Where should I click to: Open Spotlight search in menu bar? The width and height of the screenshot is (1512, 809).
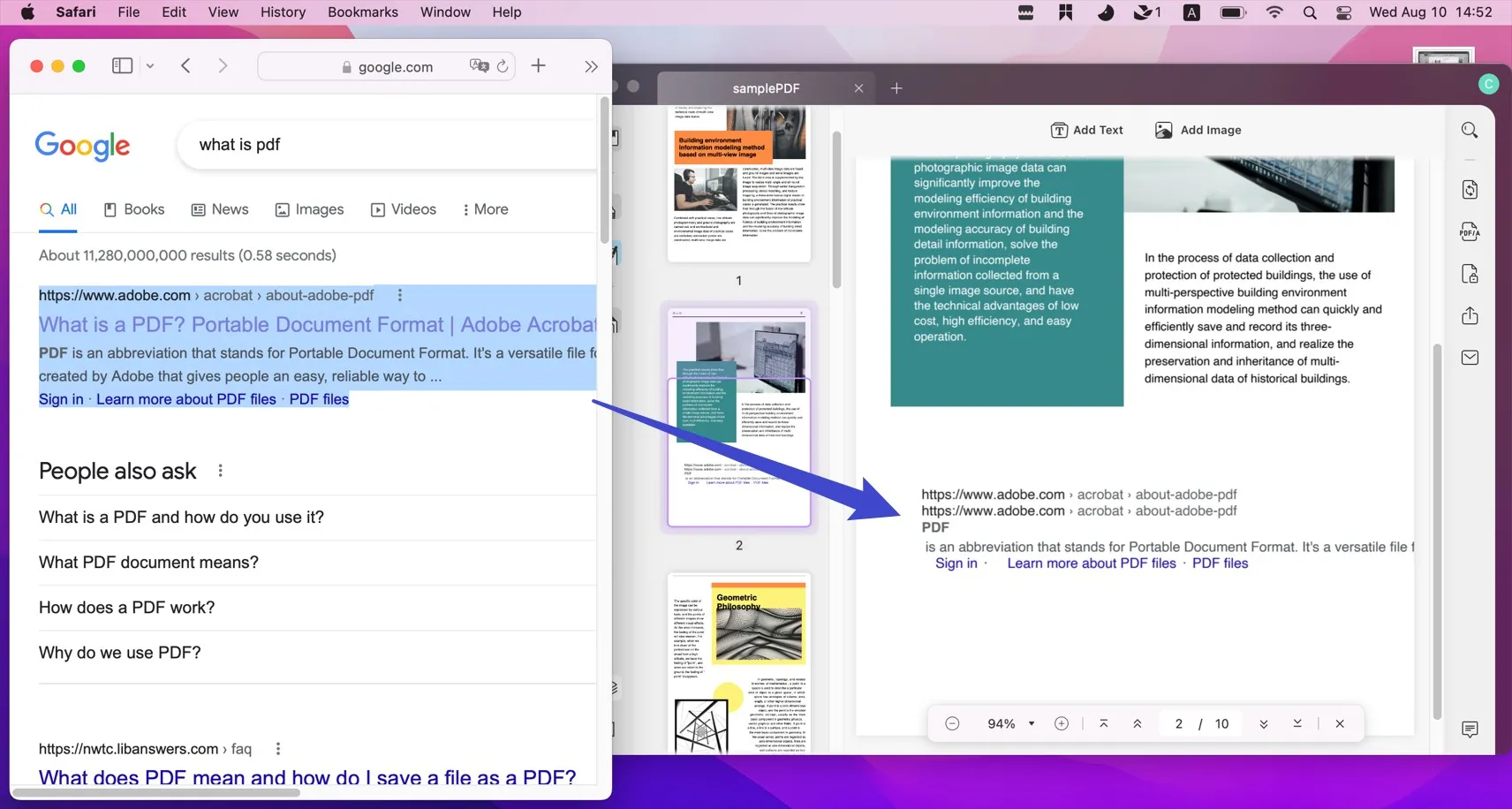[1310, 12]
